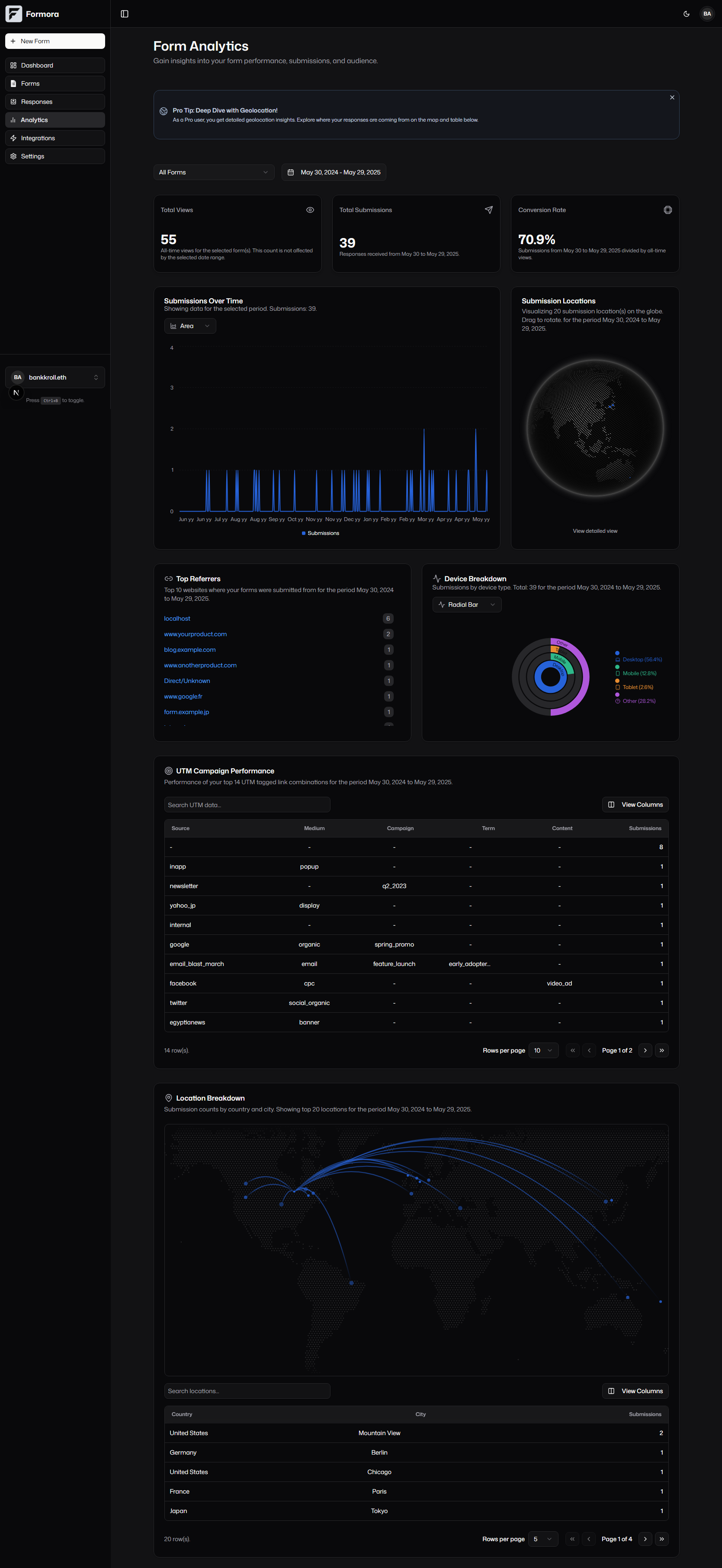Open Responses in sidebar

[55, 102]
